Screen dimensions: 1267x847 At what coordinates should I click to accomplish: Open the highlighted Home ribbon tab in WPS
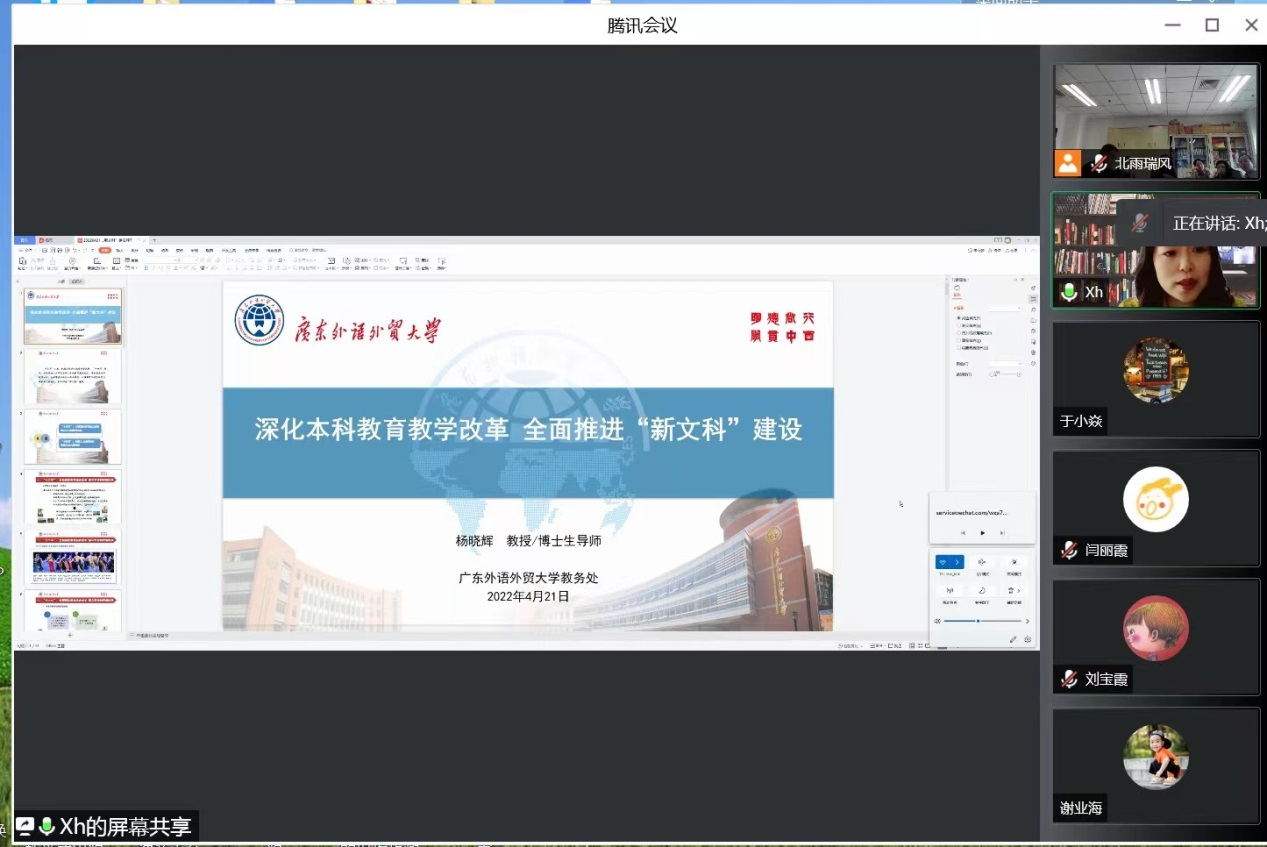pos(104,250)
